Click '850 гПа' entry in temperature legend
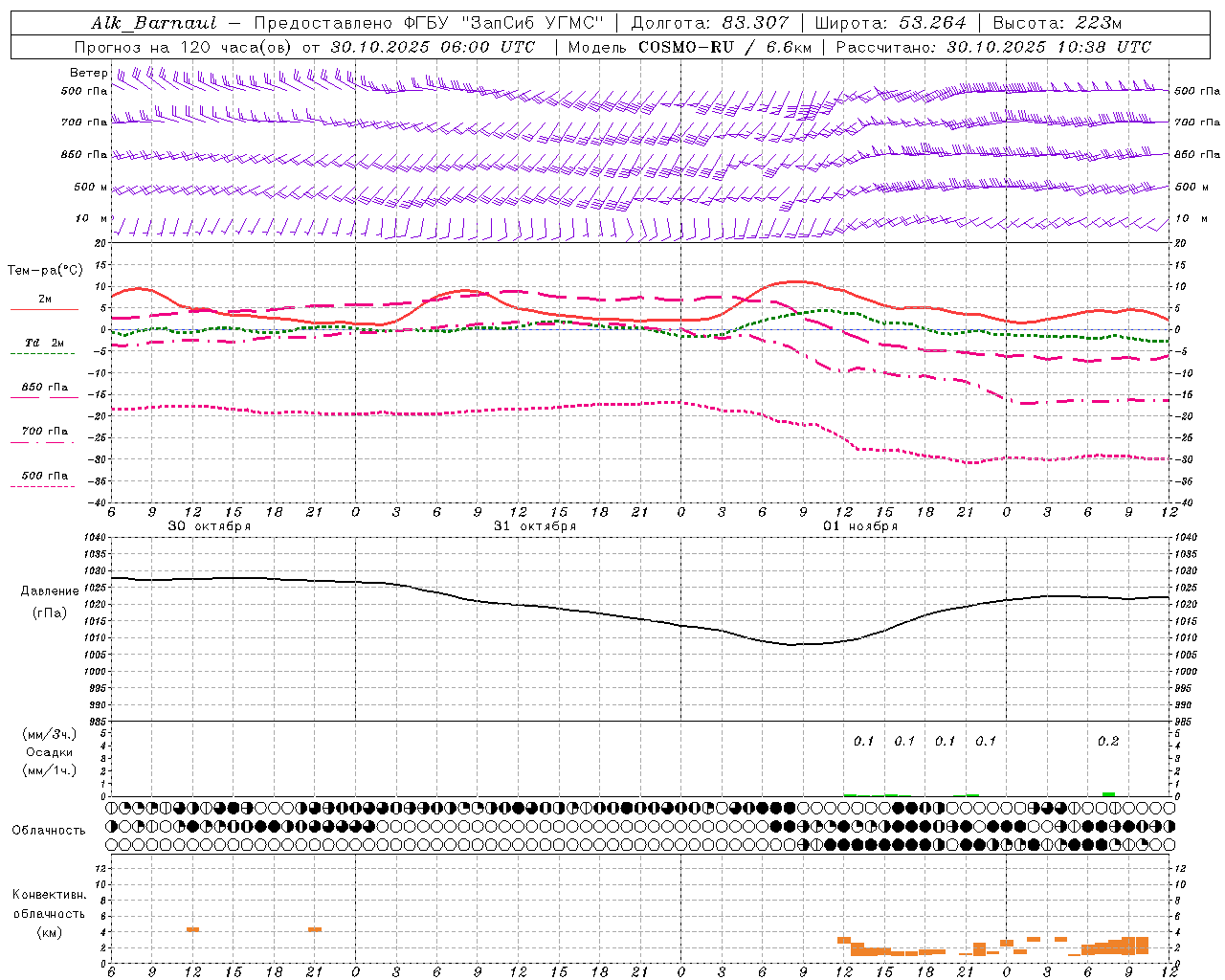This screenshot has height=980, width=1225. coord(45,388)
